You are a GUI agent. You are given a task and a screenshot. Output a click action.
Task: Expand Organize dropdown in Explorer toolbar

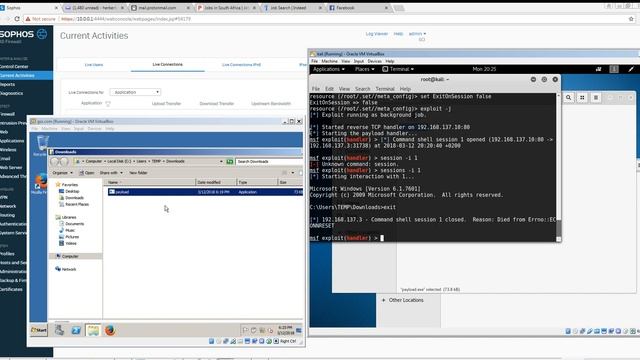tap(62, 173)
